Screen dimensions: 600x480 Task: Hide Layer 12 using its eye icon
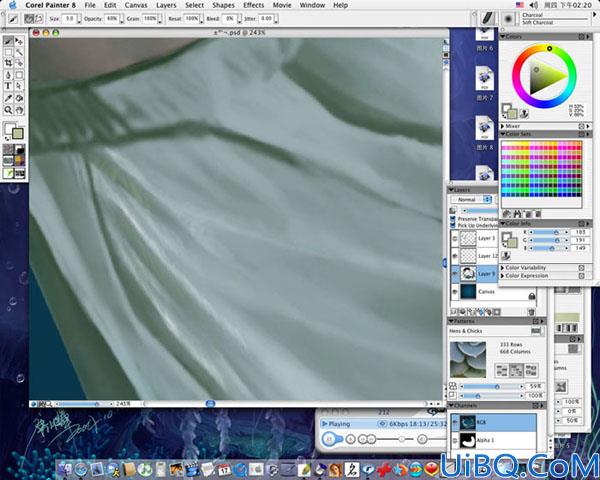coord(455,256)
